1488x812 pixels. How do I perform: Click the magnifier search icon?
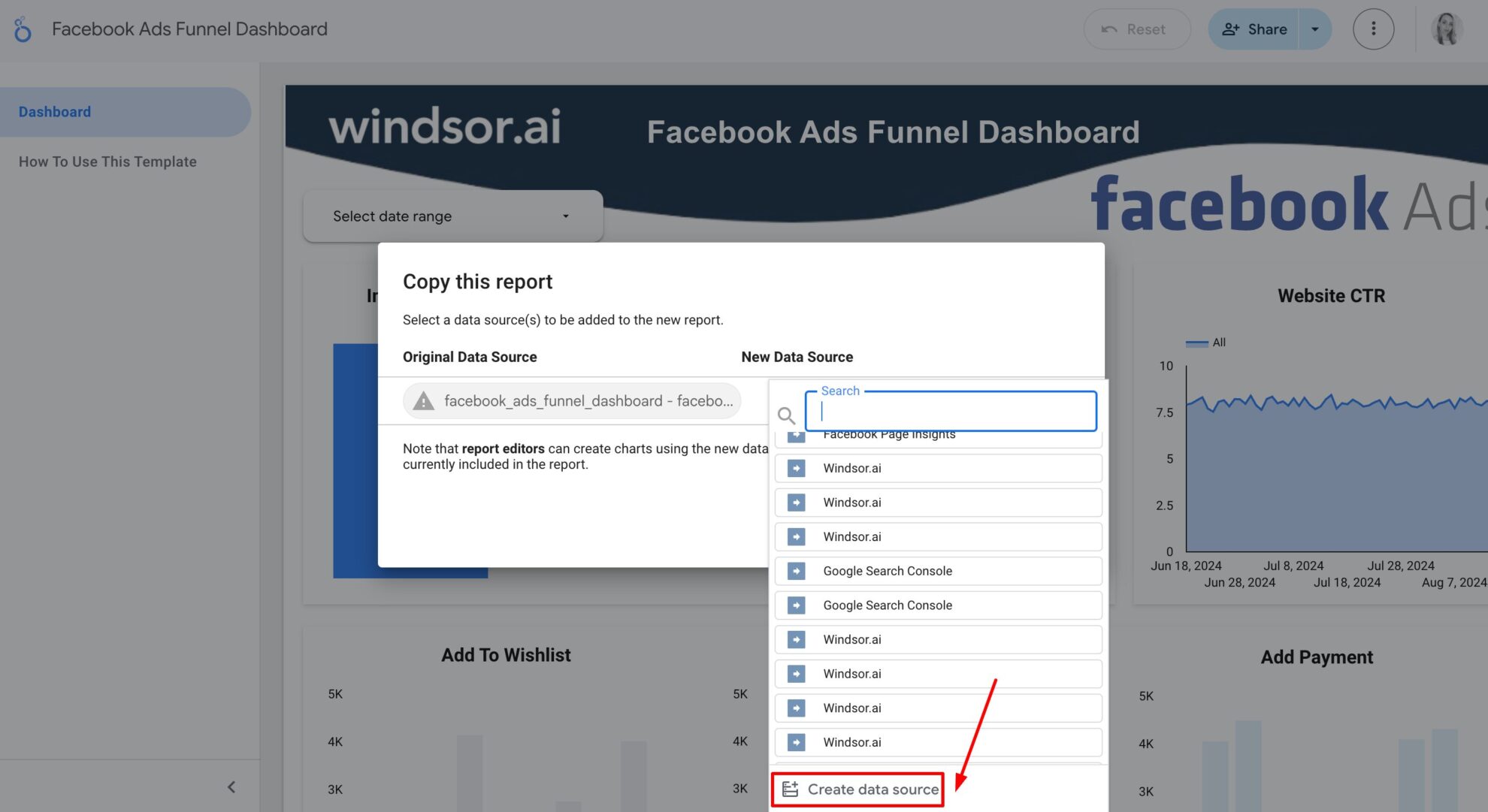[x=786, y=415]
